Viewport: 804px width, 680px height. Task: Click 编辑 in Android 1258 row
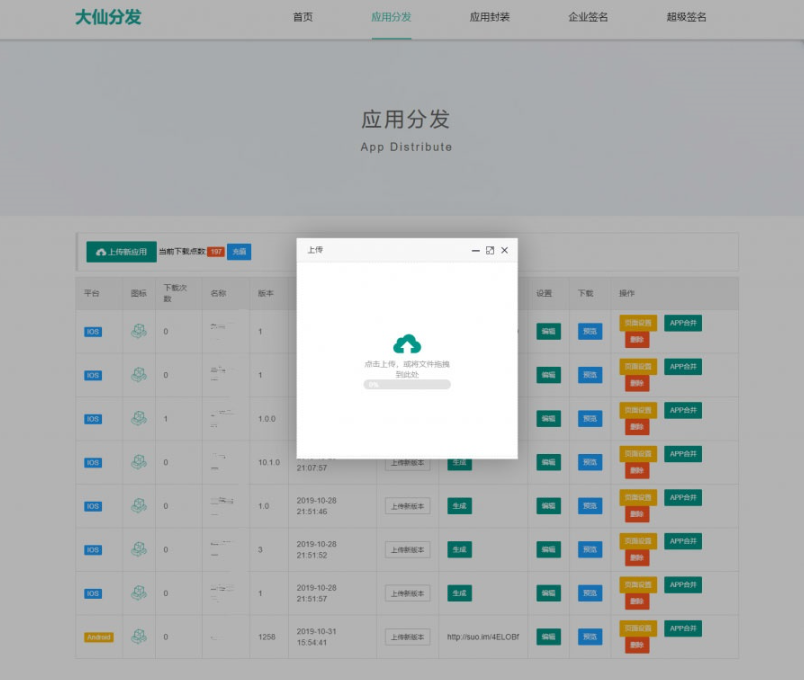point(549,637)
